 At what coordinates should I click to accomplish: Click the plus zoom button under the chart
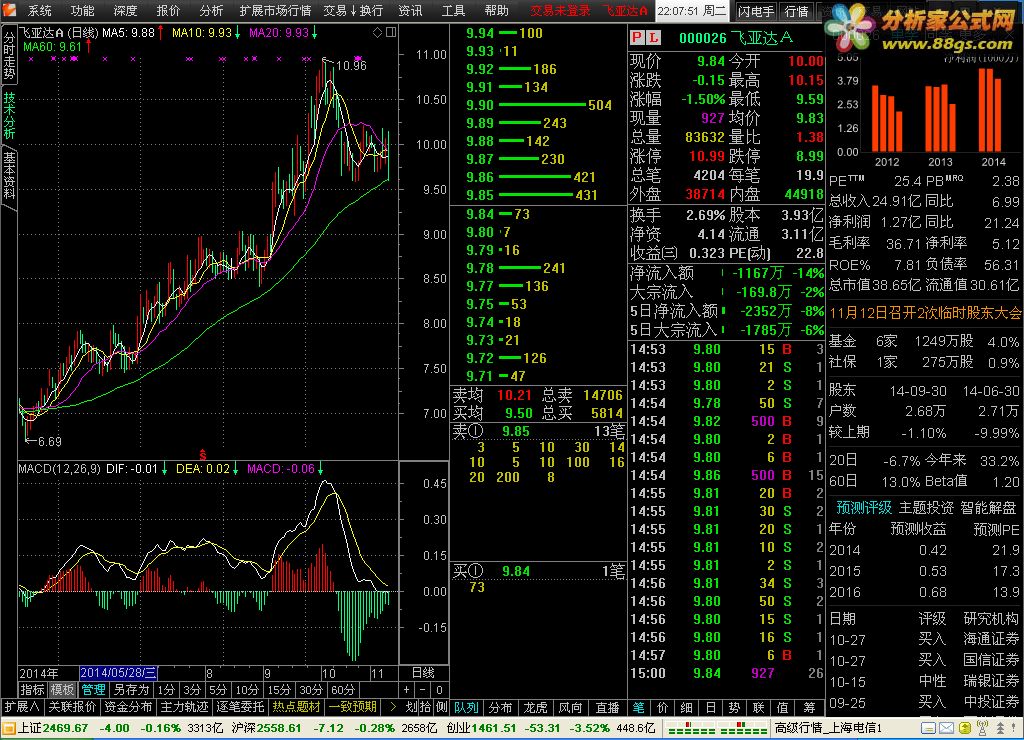coord(407,690)
